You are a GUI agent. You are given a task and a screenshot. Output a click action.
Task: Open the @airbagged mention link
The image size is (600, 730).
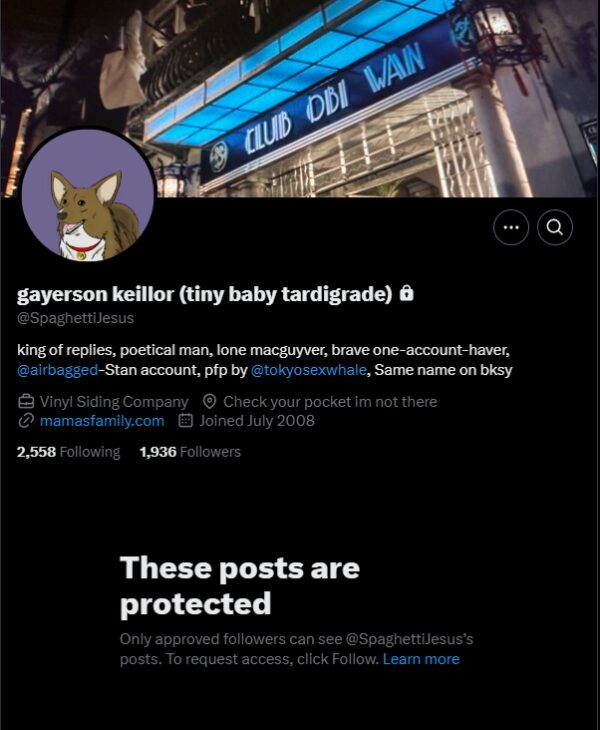point(58,370)
